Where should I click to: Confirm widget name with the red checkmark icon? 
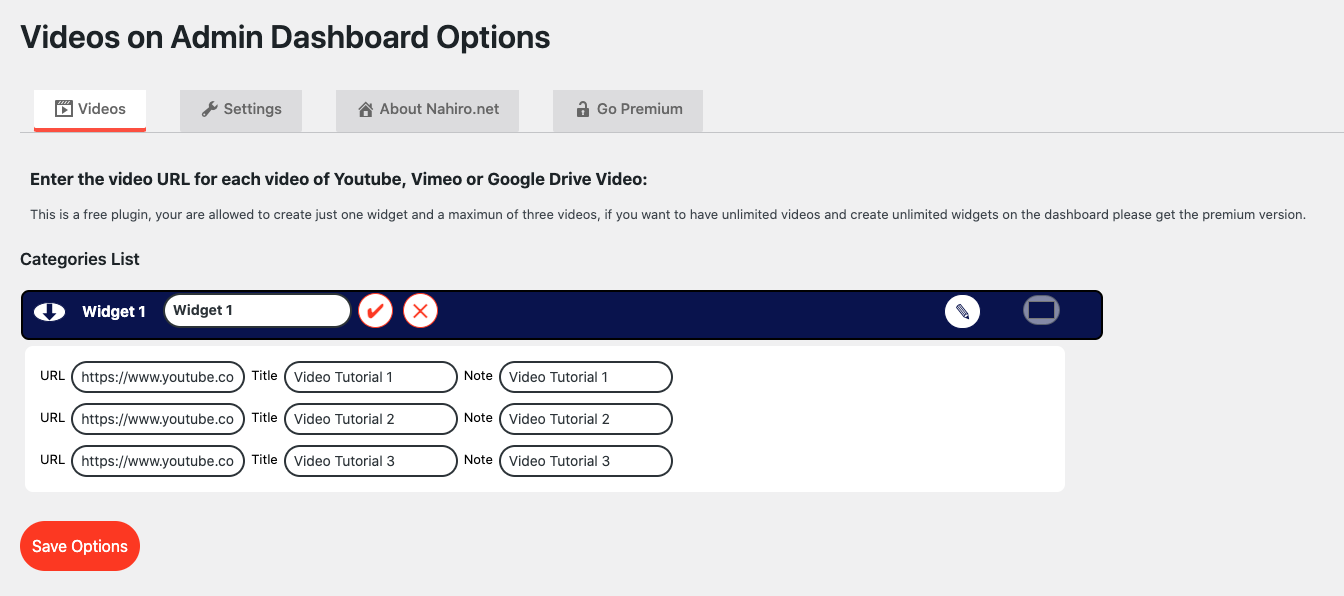(x=376, y=311)
